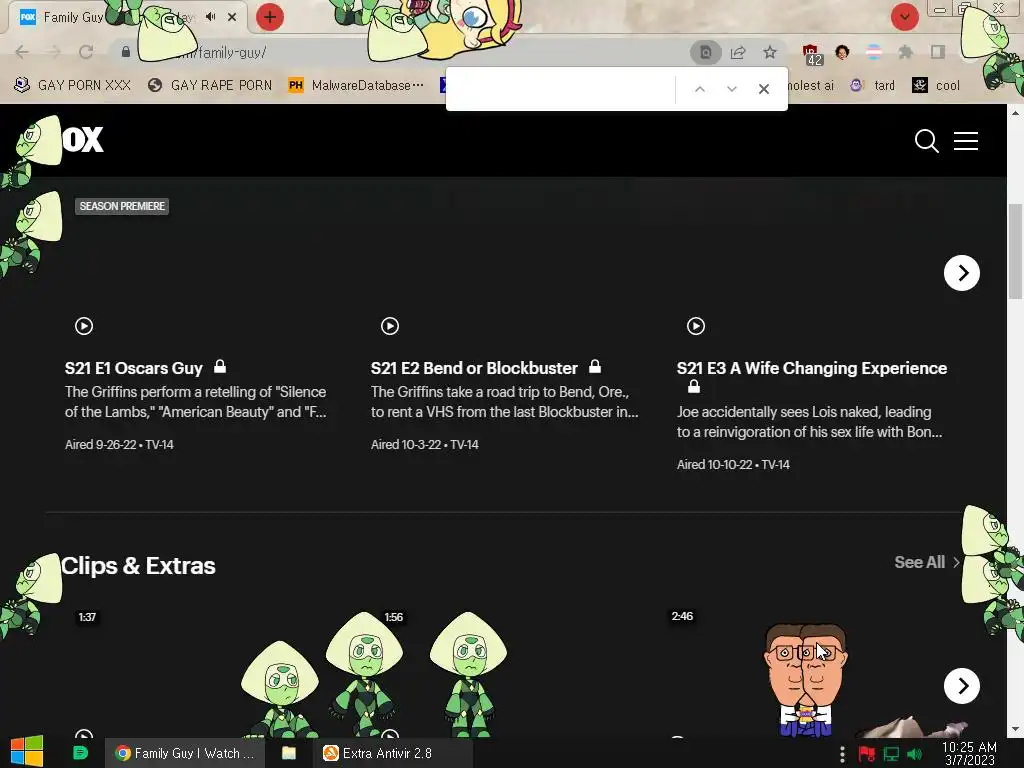Open the Extensions puzzle piece menu
Viewport: 1024px width, 768px height.
click(x=905, y=52)
